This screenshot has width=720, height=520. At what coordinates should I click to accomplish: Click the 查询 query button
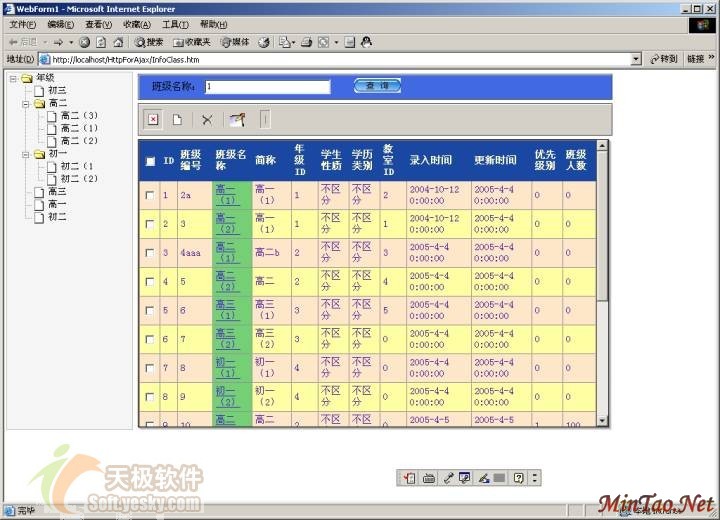377,87
